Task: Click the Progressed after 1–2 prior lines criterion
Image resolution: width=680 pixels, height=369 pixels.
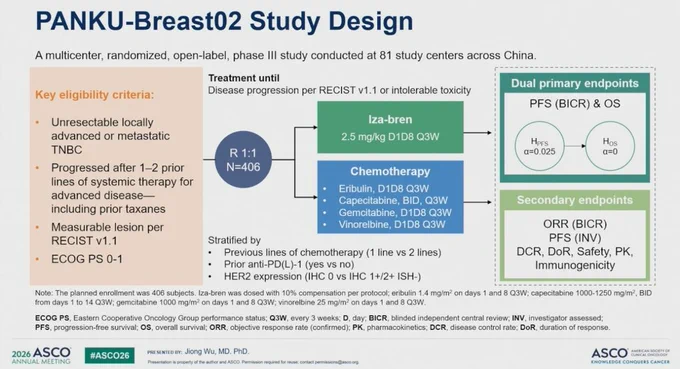Action: [x=122, y=188]
